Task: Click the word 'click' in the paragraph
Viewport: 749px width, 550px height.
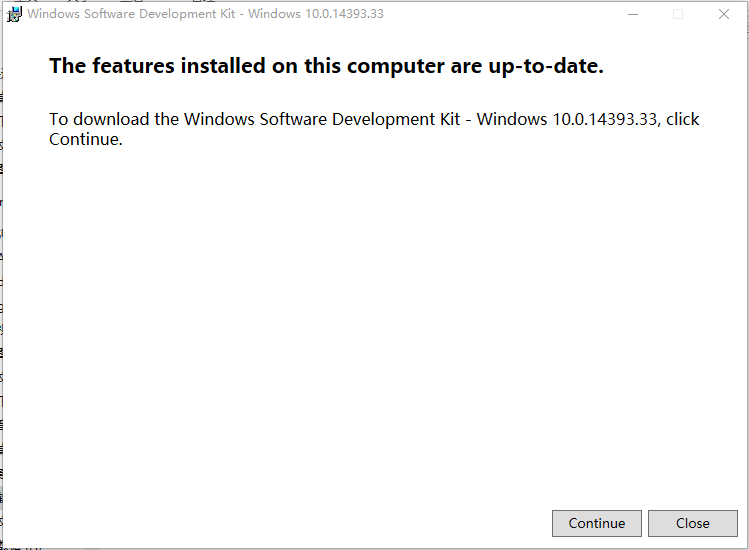Action: coord(683,119)
